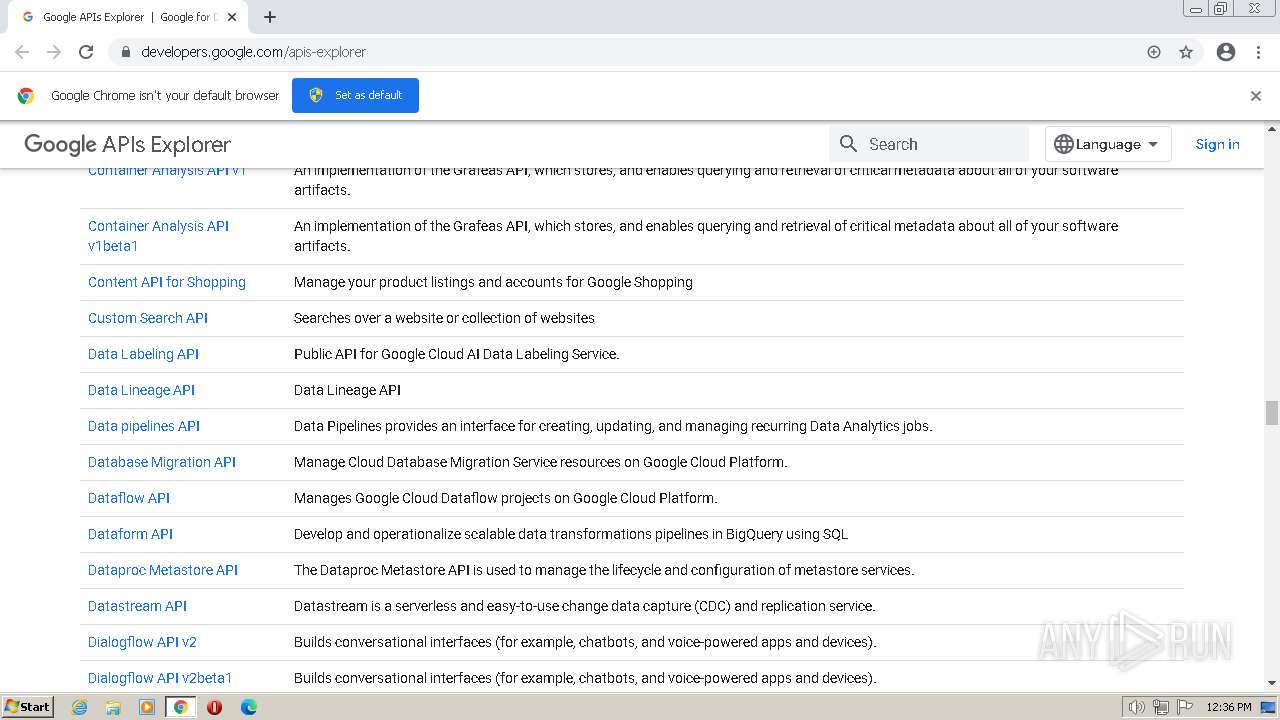Launch Internet Explorer from taskbar
1280x720 pixels.
click(x=80, y=707)
